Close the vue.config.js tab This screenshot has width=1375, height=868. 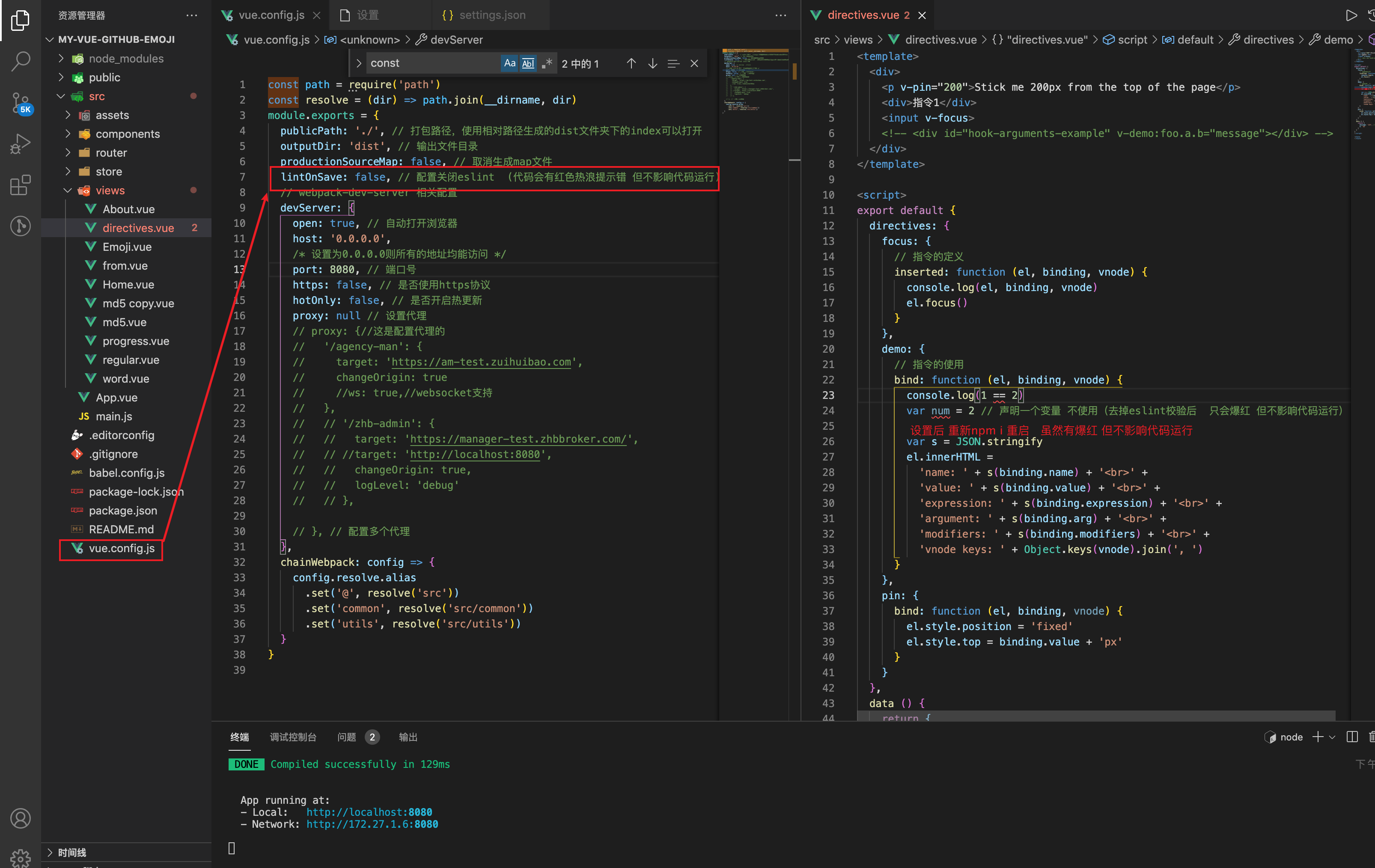pyautogui.click(x=316, y=15)
